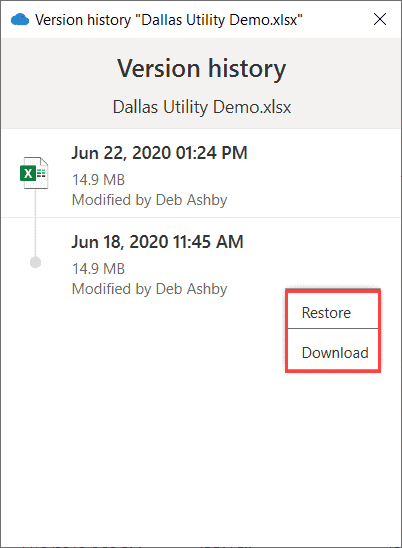Screen dimensions: 402x548
Task: Click the 14.9 MB size under Jun 18
Action: (98, 269)
